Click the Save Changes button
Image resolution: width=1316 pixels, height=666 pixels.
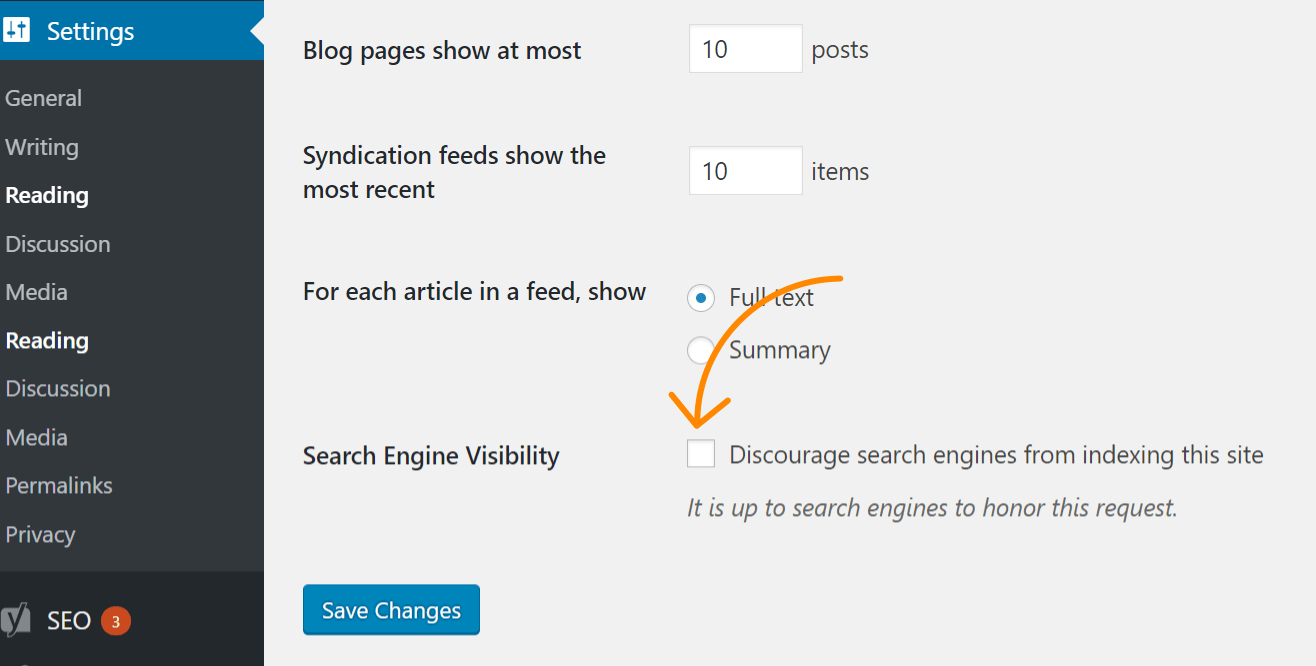pyautogui.click(x=391, y=609)
